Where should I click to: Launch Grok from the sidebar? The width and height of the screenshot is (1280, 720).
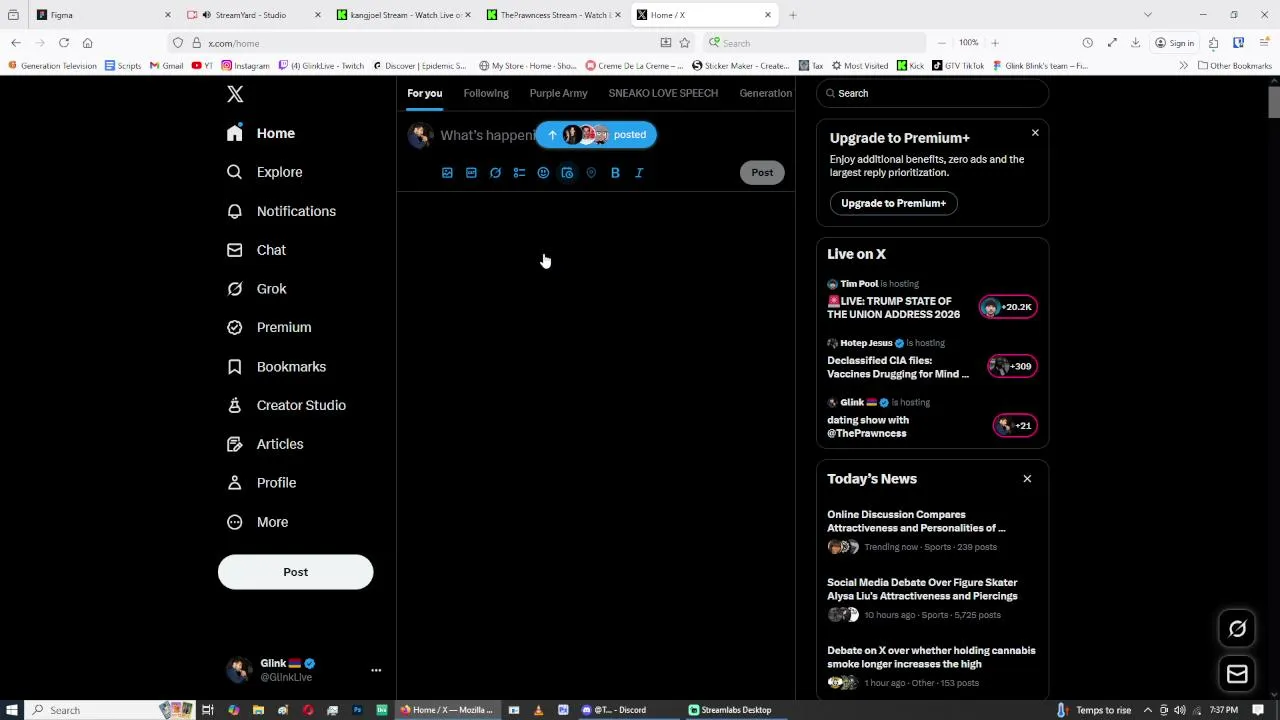pos(257,289)
